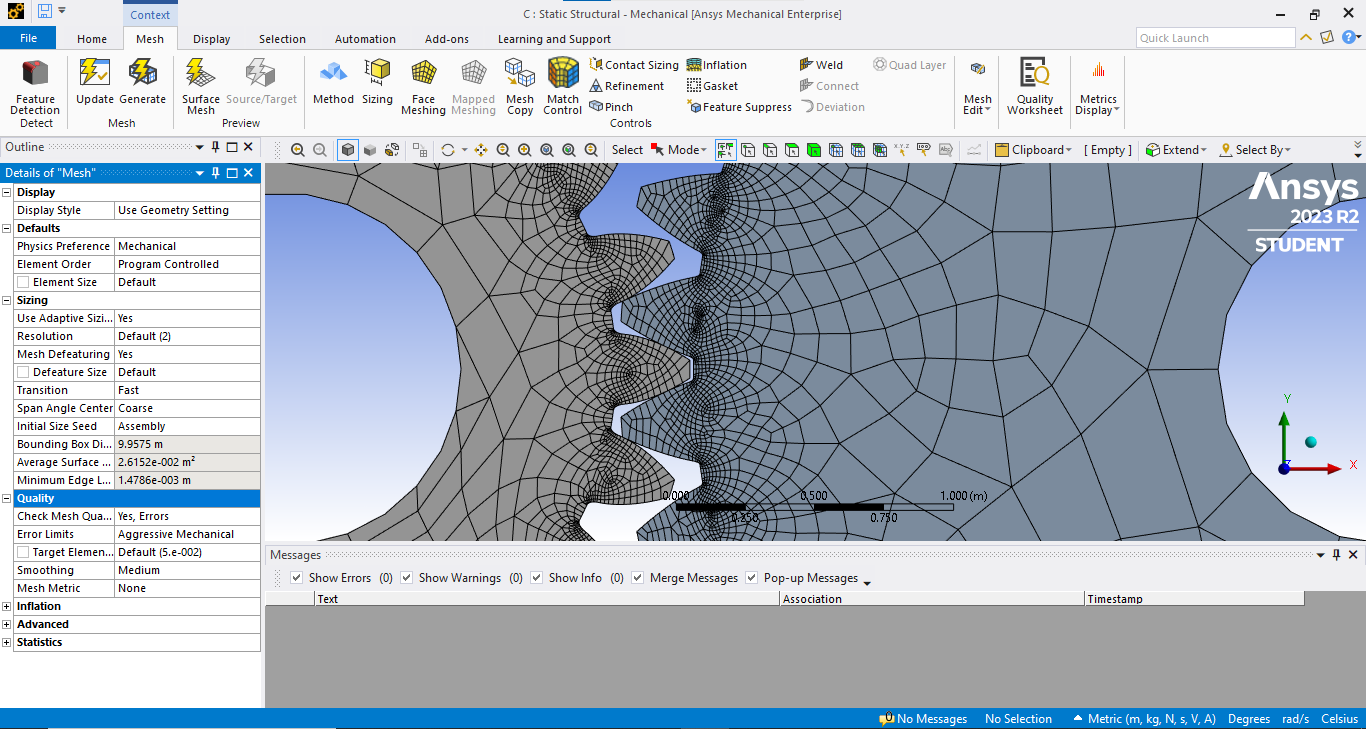Expand the Advanced section
This screenshot has height=729, width=1366.
point(7,624)
